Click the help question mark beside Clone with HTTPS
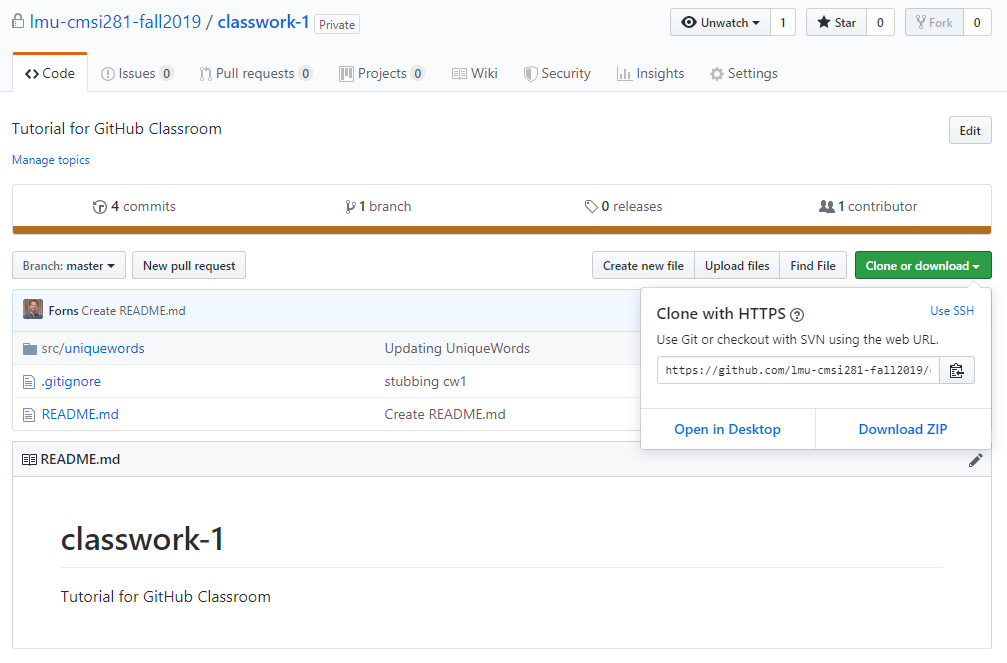Viewport: 1007px width, 663px height. click(x=797, y=315)
